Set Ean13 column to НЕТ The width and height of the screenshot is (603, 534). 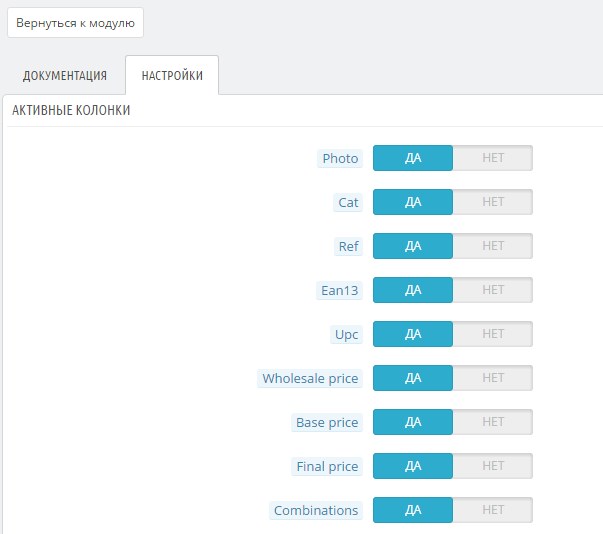[492, 290]
